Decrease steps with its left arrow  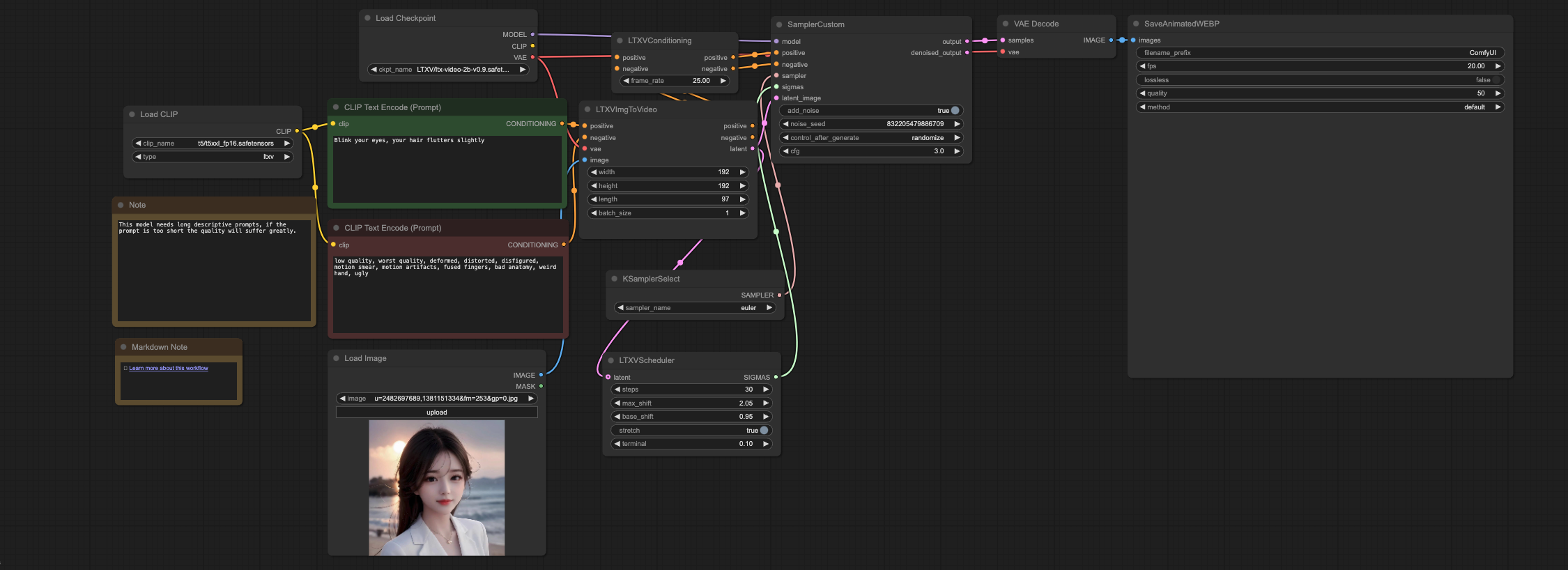(x=617, y=390)
